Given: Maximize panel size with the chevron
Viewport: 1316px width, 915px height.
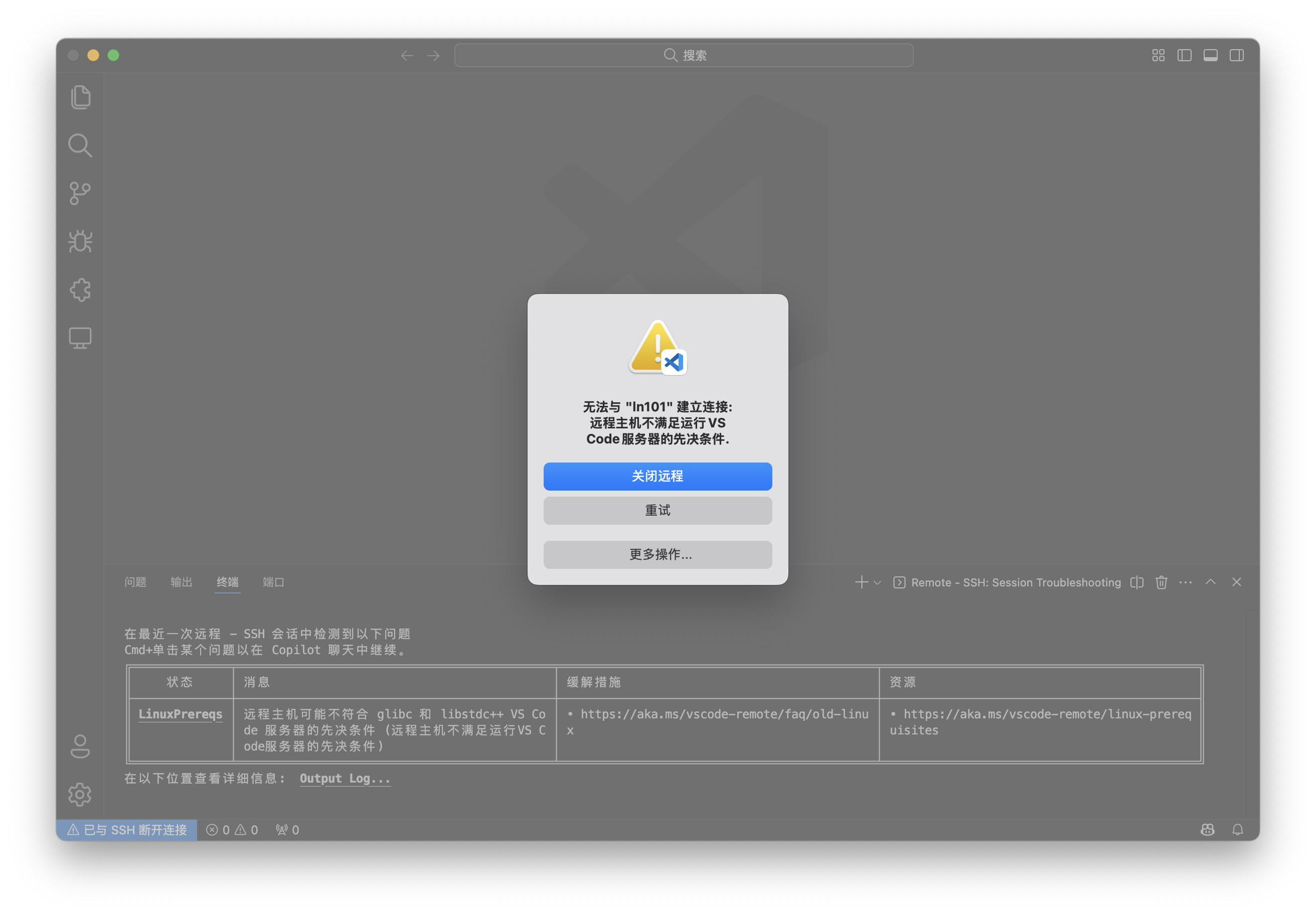Looking at the screenshot, I should click(1211, 582).
